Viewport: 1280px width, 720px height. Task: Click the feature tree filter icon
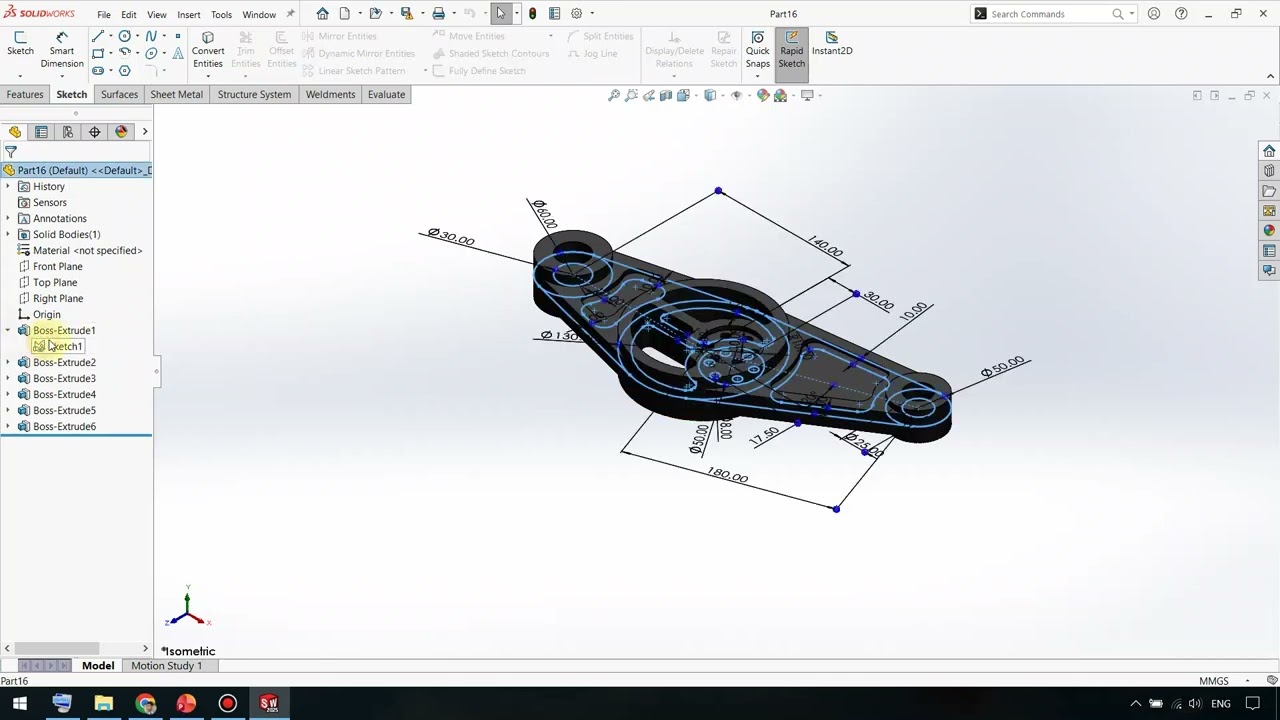point(11,152)
